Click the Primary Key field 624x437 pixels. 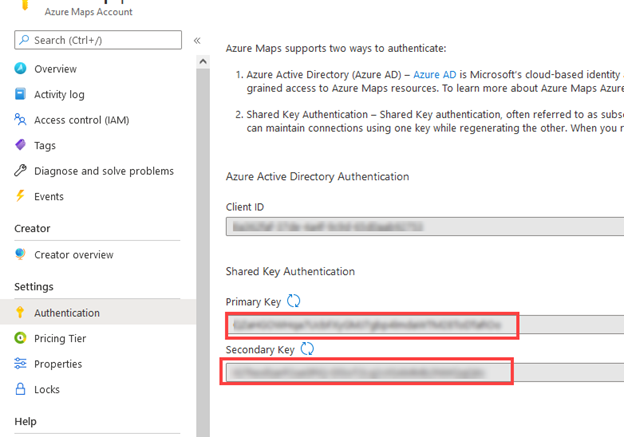click(x=425, y=325)
